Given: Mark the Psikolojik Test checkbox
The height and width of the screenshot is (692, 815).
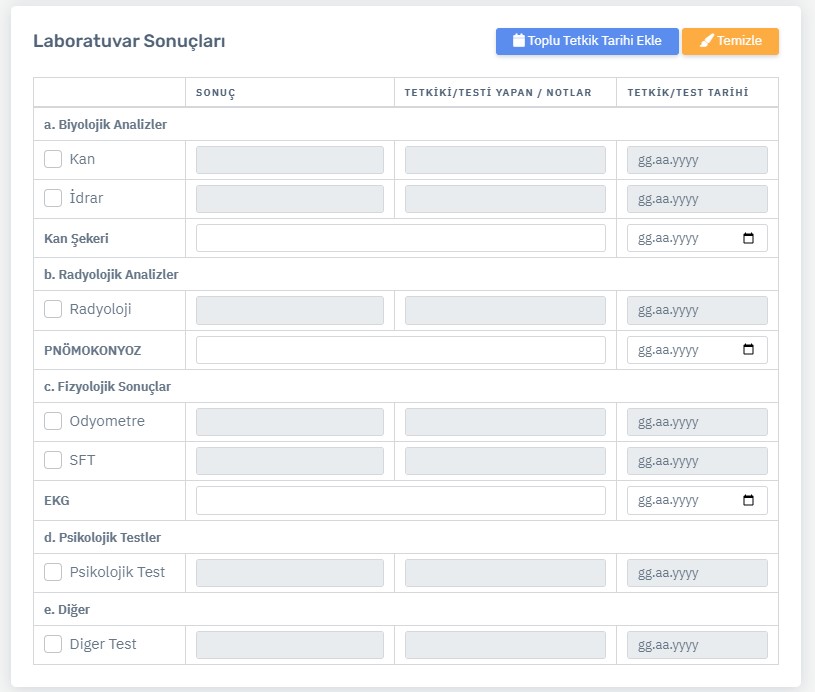Looking at the screenshot, I should point(53,572).
